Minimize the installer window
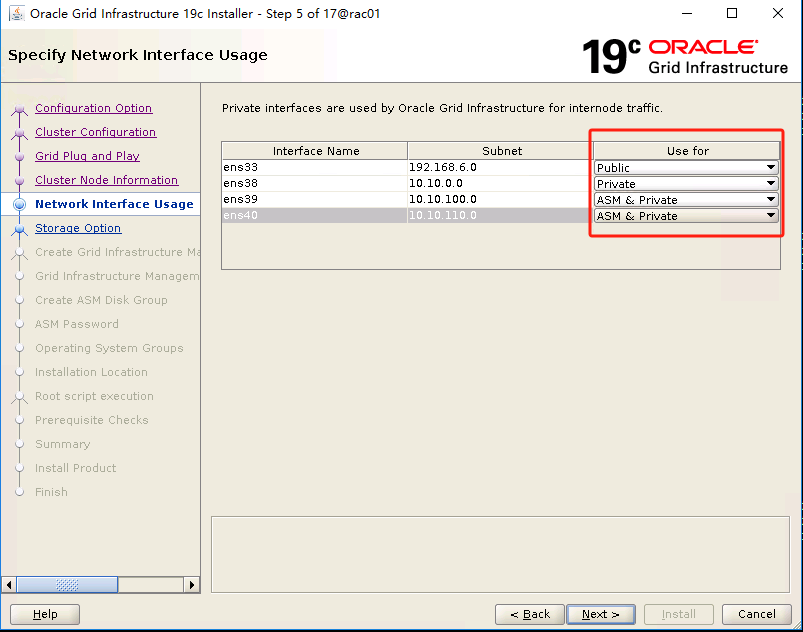803x632 pixels. click(687, 13)
